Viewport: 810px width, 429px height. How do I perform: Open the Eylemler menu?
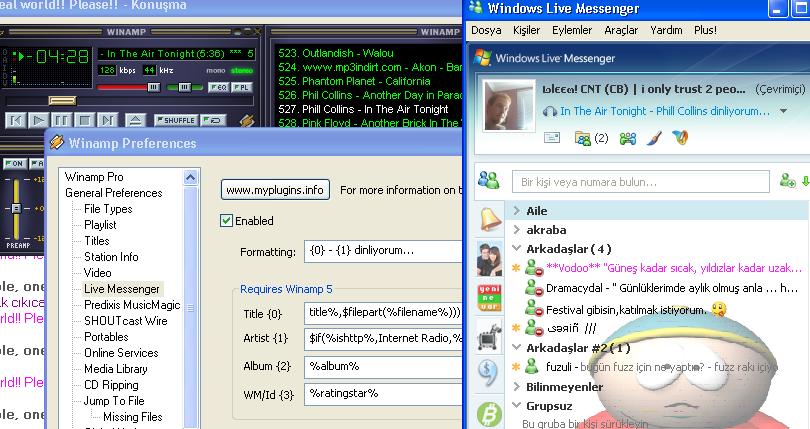click(x=572, y=30)
